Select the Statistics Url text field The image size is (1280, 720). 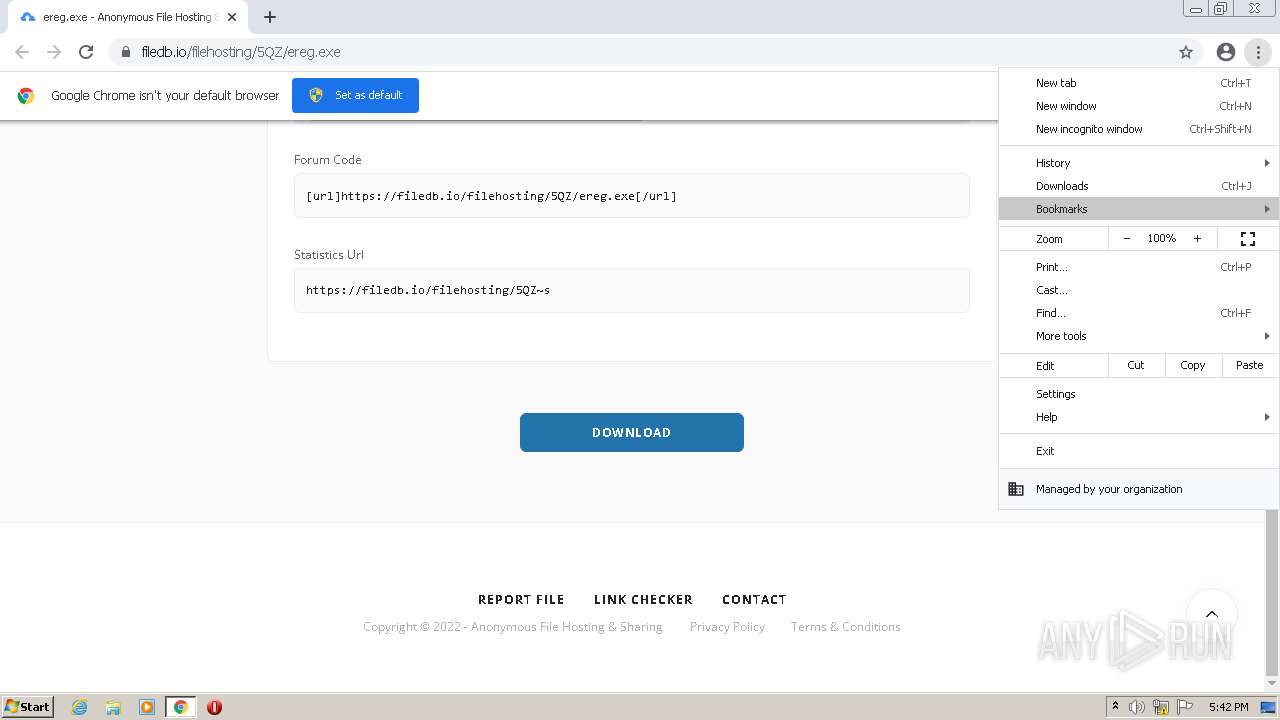tap(632, 290)
